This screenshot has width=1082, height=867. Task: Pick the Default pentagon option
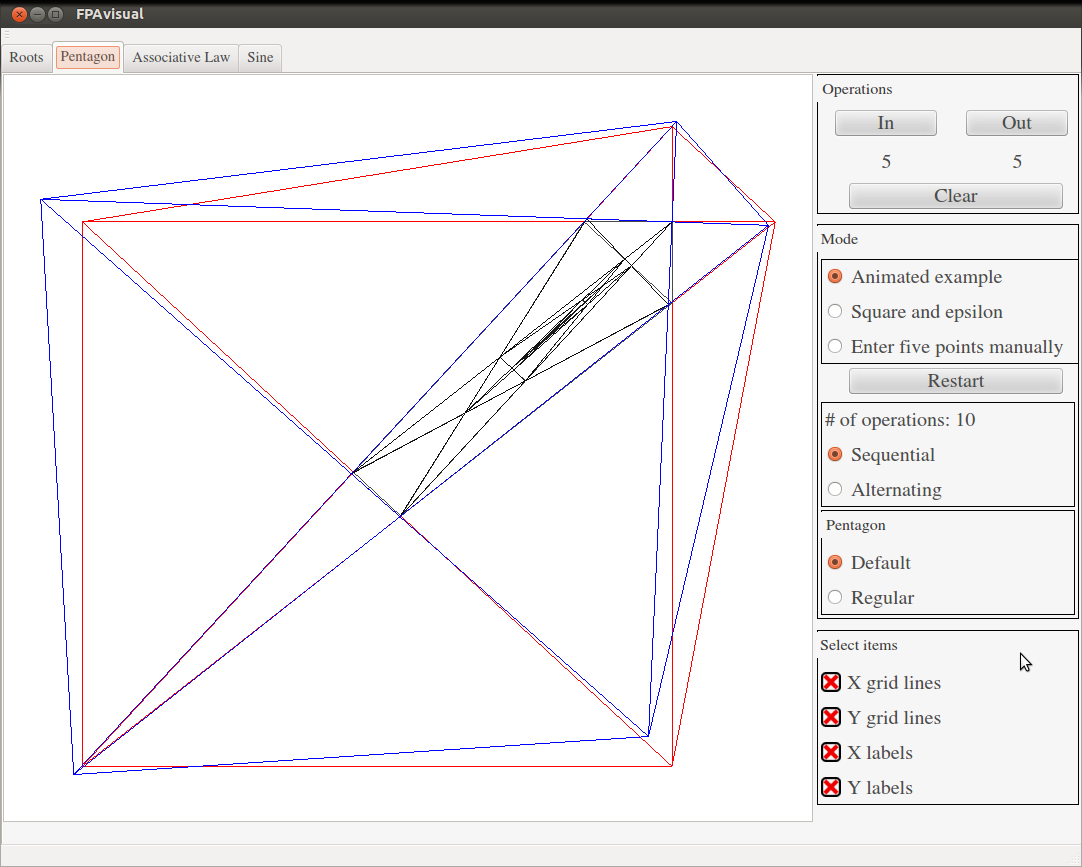(835, 563)
